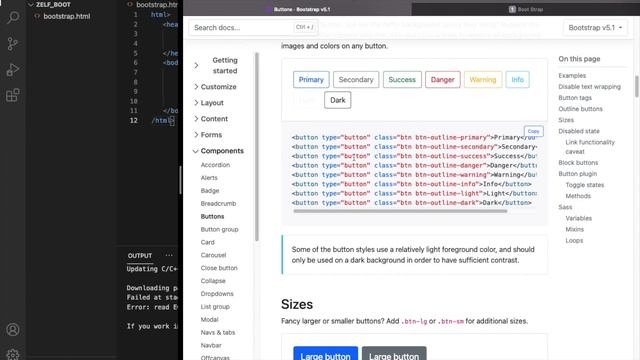The width and height of the screenshot is (640, 360).
Task: Open the Search view in VS Code
Action: click(13, 18)
